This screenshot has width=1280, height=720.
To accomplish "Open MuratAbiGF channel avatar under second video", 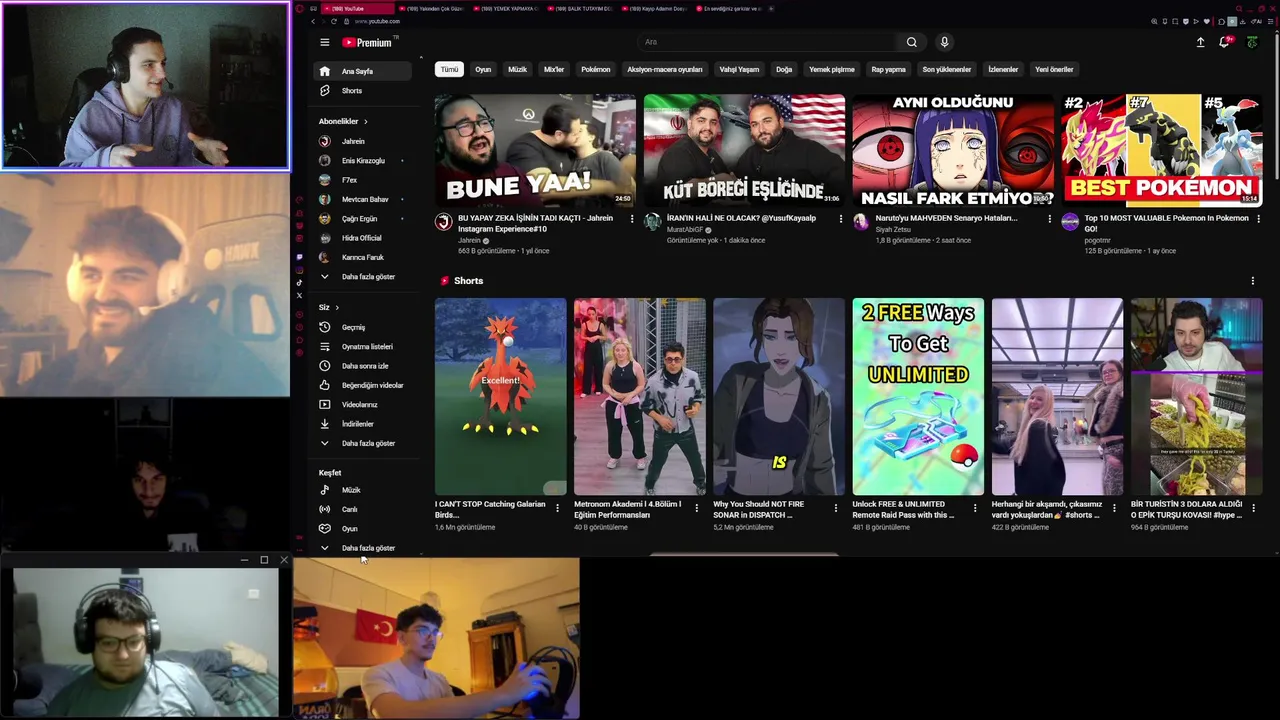I will coord(652,222).
